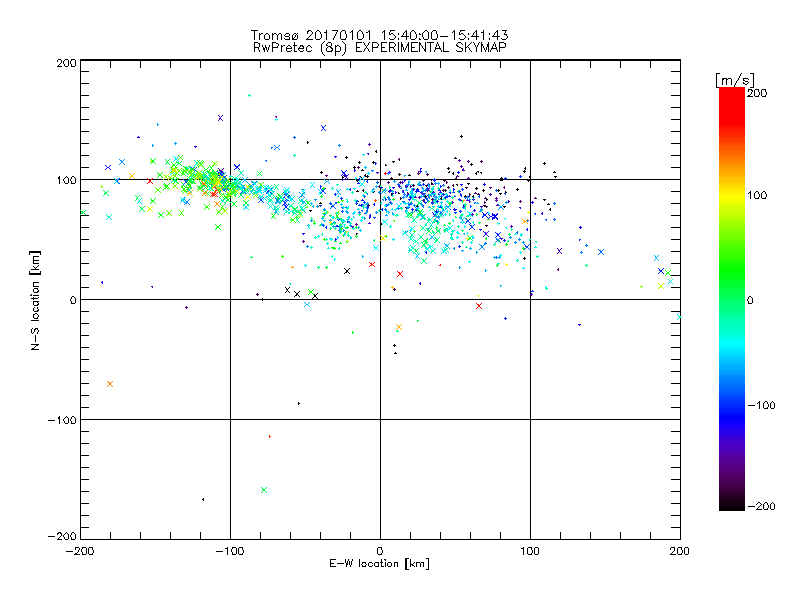Click the -200 tick label on the E-W axis
Image resolution: width=800 pixels, height=600 pixels.
pos(80,551)
